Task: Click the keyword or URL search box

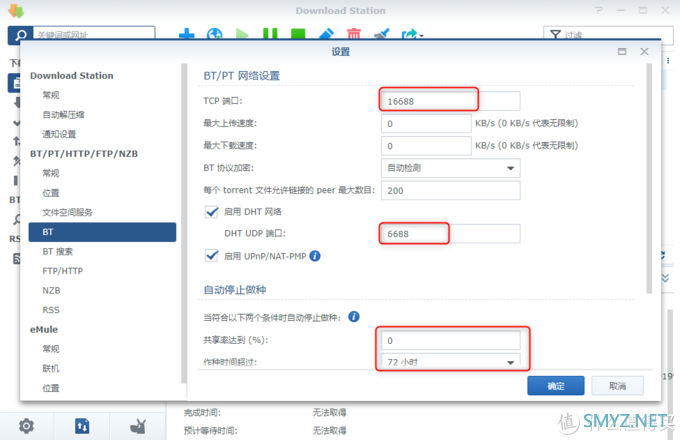Action: click(94, 35)
